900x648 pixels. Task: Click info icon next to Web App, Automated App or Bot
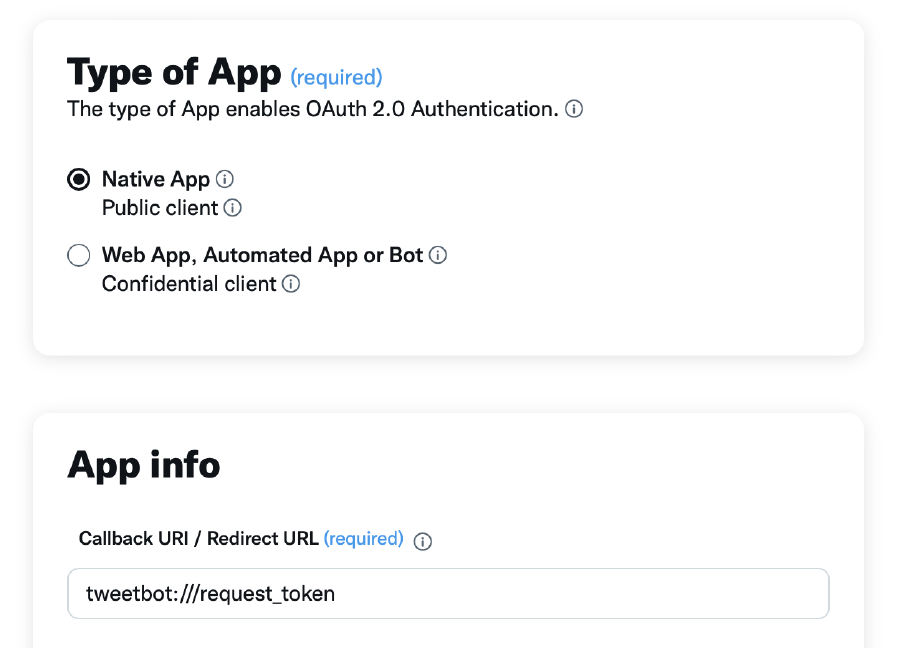pyautogui.click(x=438, y=255)
